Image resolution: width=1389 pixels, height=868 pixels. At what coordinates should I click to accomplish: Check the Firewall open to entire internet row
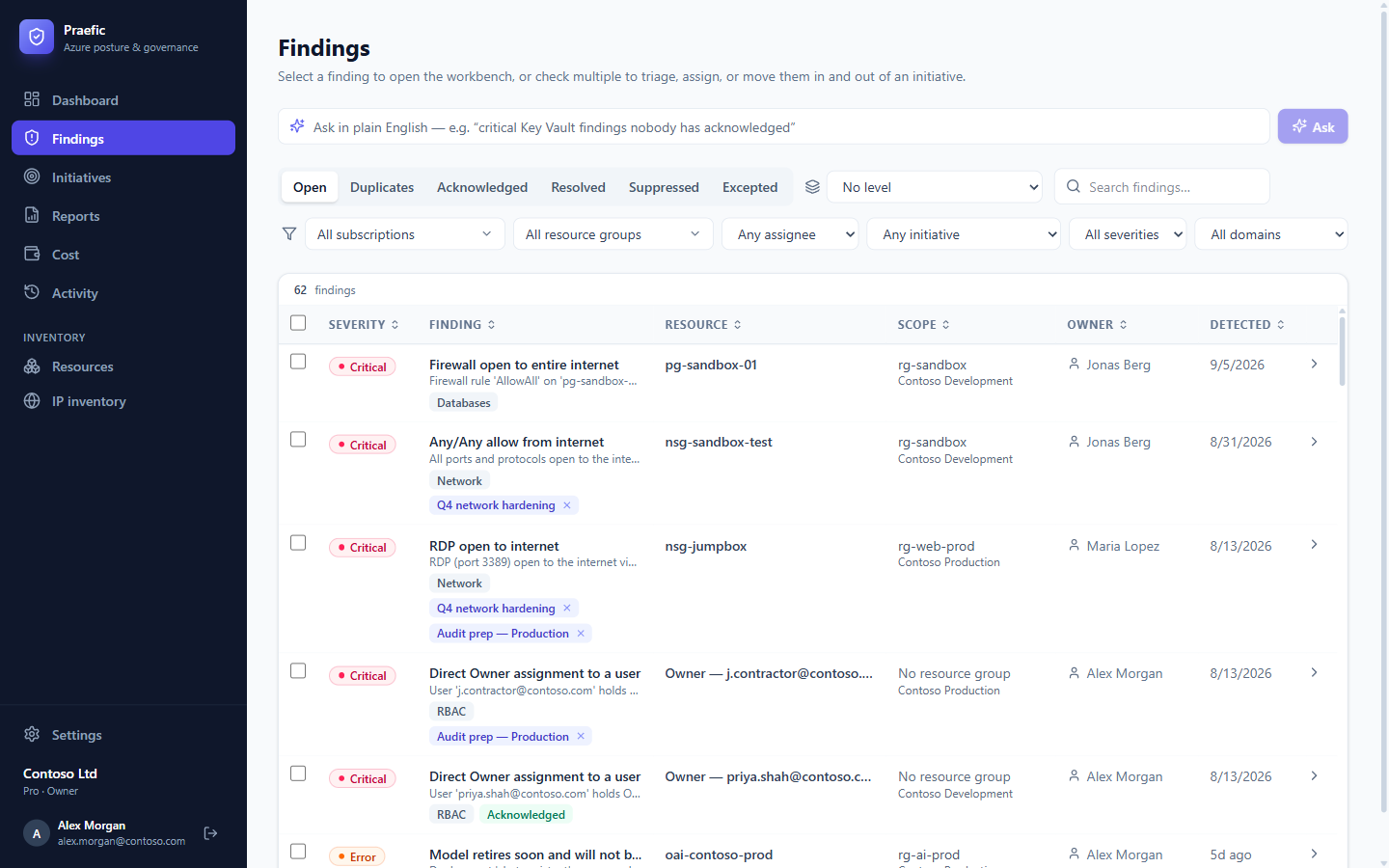pos(298,361)
